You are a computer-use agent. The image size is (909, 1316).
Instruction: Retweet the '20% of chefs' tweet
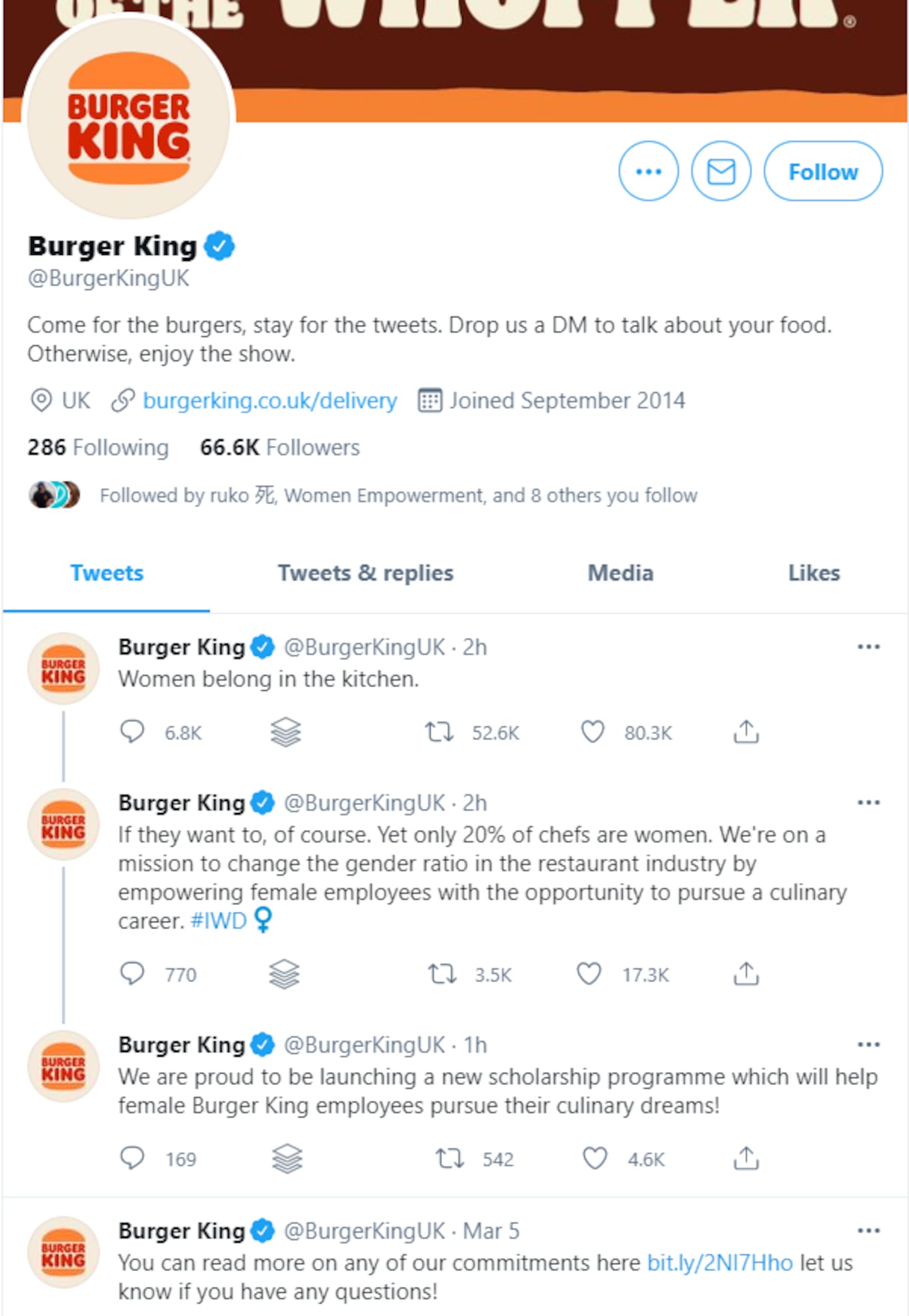(442, 974)
